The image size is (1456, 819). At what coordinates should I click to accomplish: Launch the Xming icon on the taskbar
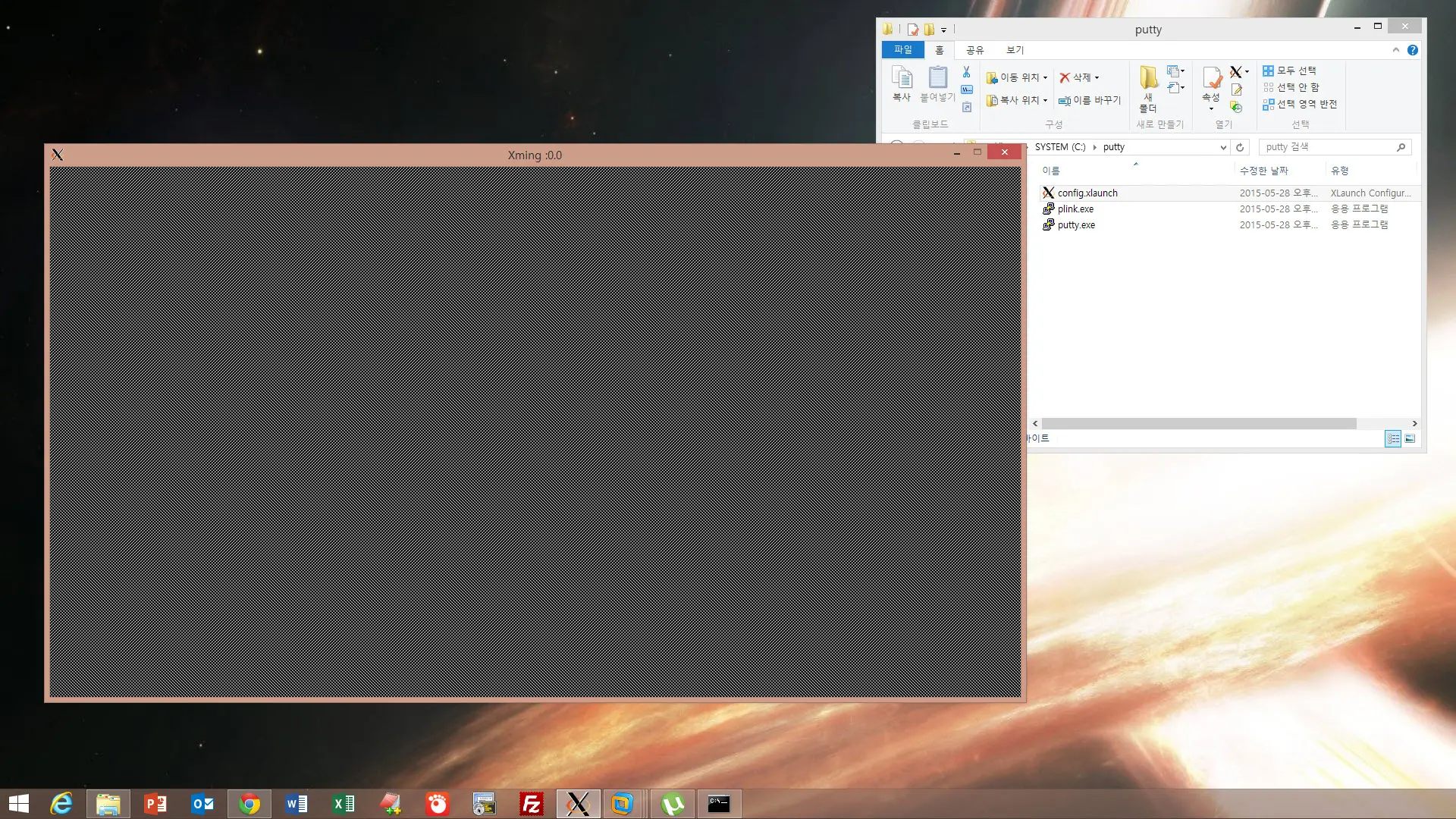point(578,804)
